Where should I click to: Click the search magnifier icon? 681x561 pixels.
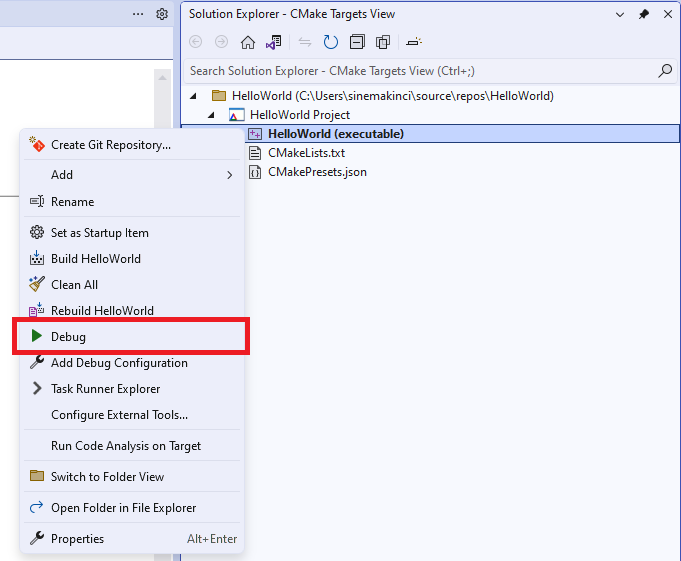coord(665,71)
